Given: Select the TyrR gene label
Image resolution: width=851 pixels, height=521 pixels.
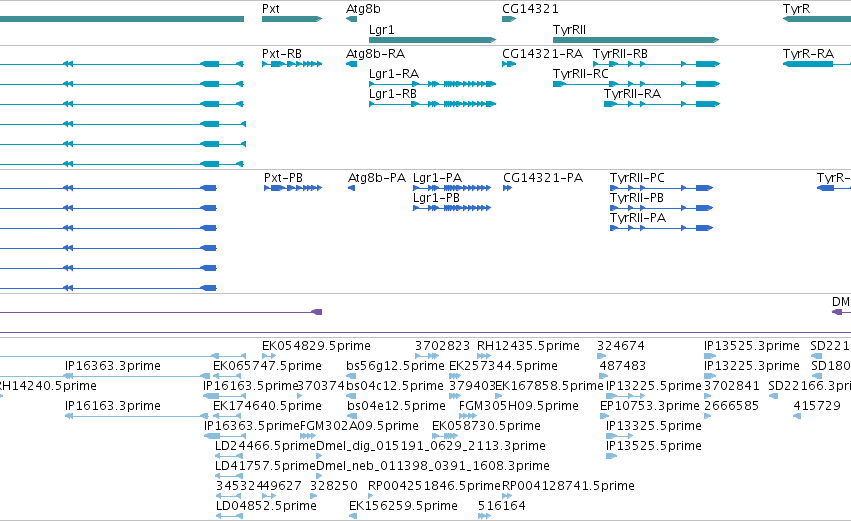Looking at the screenshot, I should tap(796, 9).
